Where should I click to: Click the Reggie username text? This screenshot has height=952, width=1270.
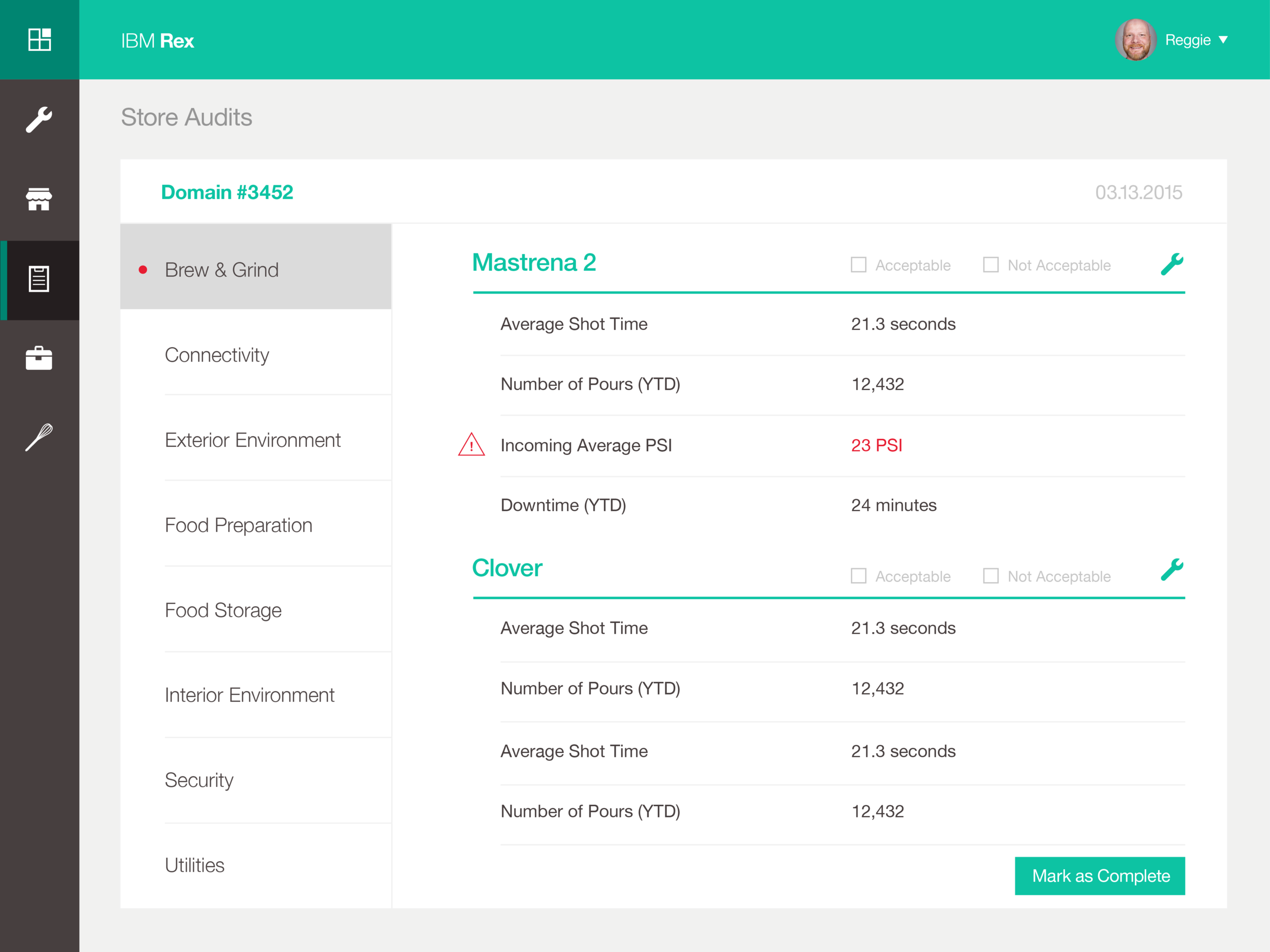coord(1187,40)
